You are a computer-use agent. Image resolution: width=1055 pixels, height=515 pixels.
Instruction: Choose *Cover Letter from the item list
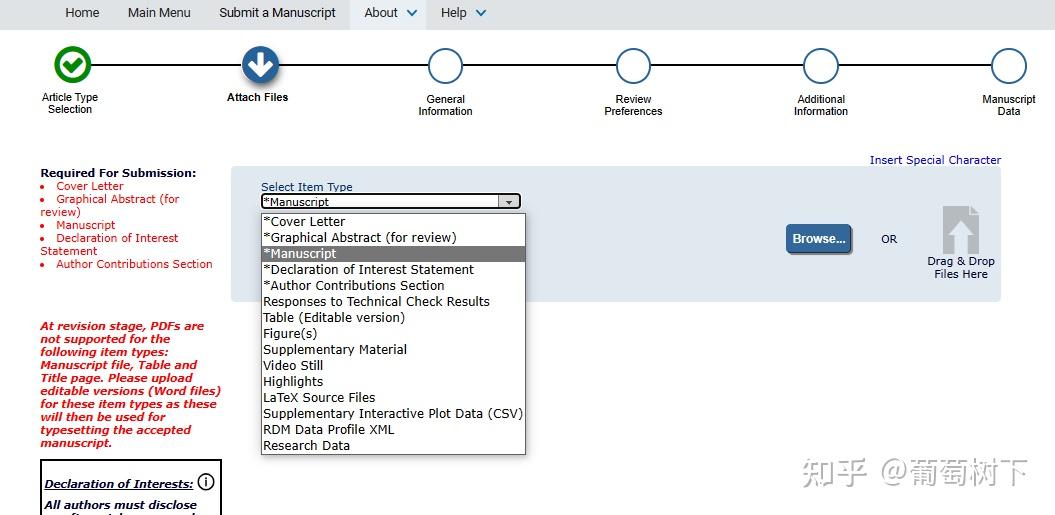click(304, 222)
